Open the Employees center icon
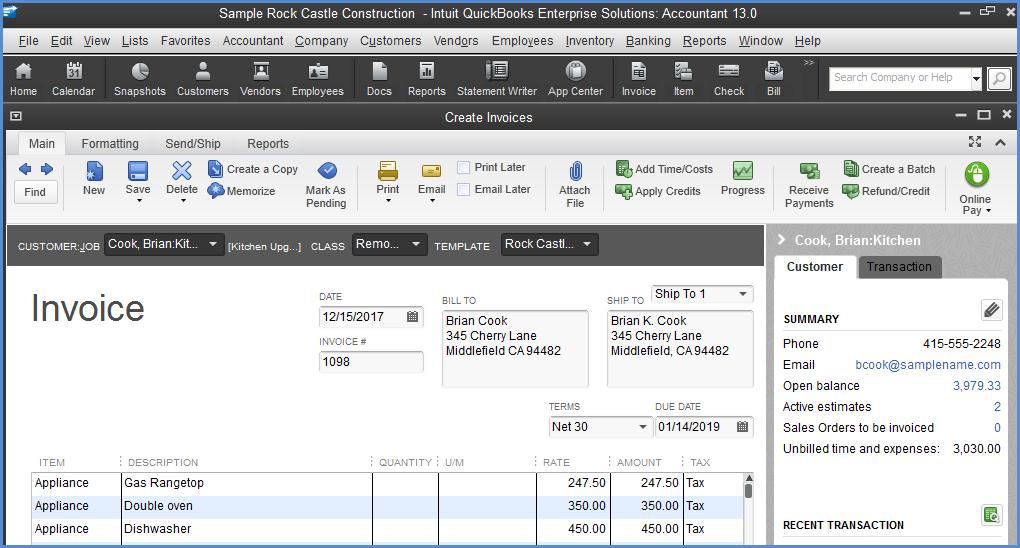The image size is (1020, 548). click(x=317, y=79)
